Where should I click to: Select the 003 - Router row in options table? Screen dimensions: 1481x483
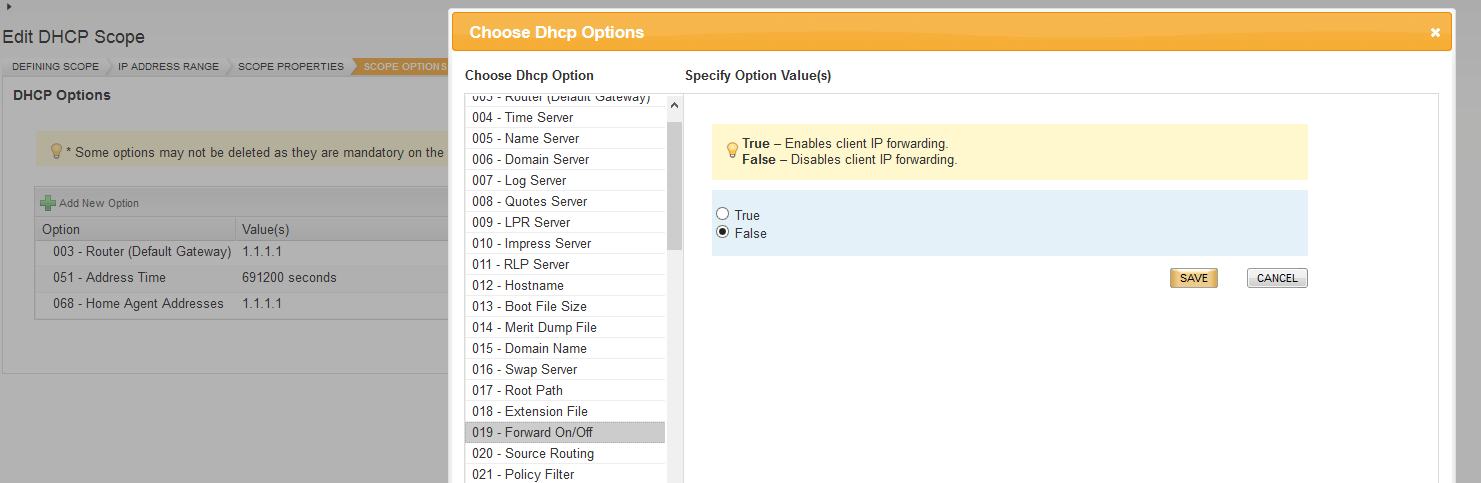[241, 252]
